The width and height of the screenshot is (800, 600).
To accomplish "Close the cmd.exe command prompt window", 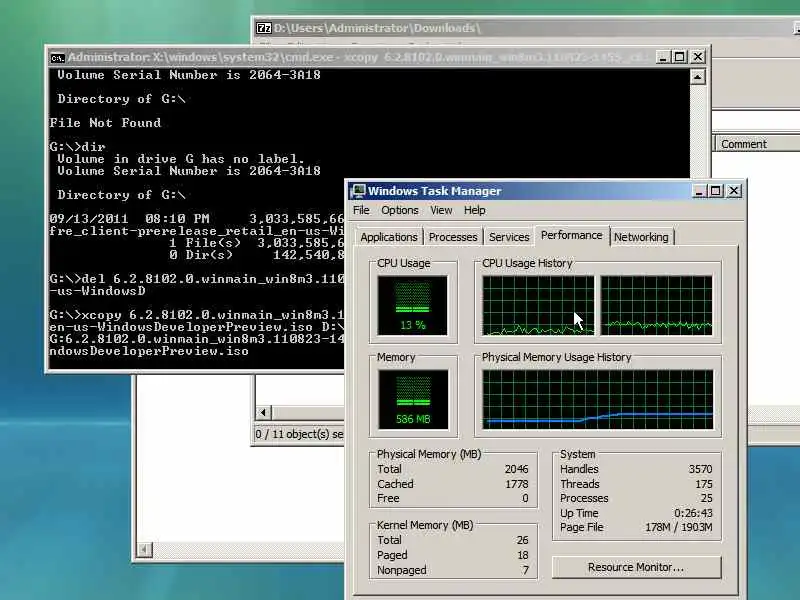I will 697,57.
